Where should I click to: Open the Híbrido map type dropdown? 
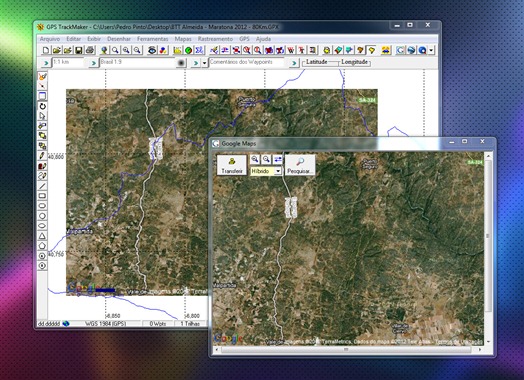[278, 171]
